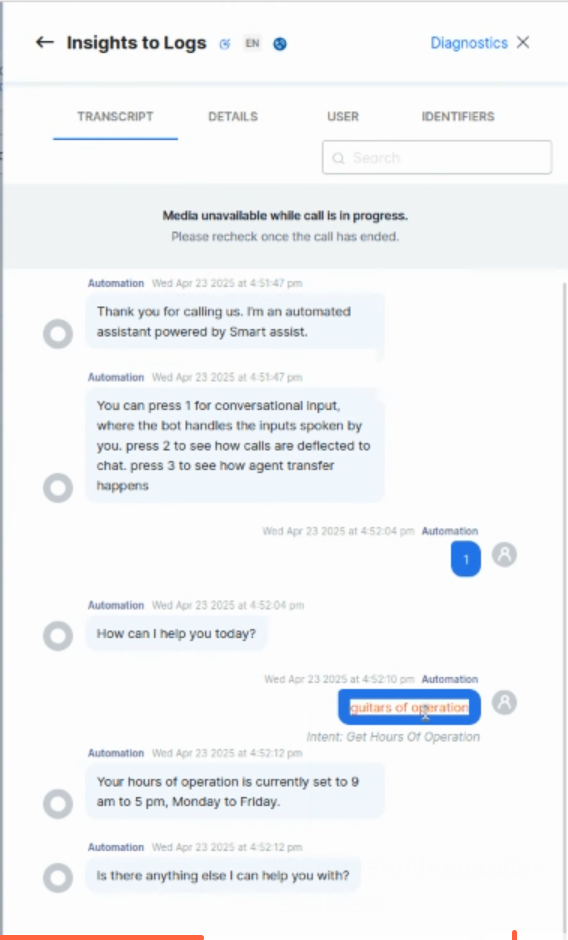568x940 pixels.
Task: Click the magnifier icon in the search box
Action: click(x=338, y=158)
